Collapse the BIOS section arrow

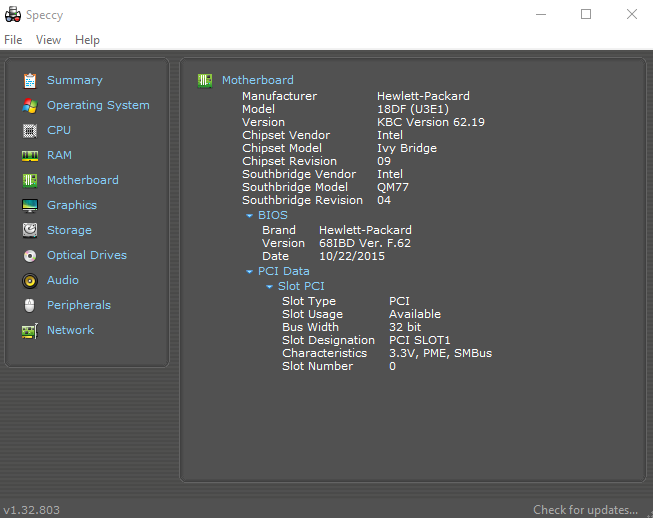click(x=249, y=215)
